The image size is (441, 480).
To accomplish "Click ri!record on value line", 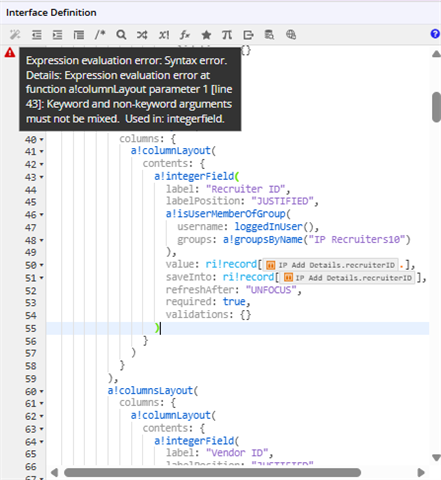I will coord(231,264).
